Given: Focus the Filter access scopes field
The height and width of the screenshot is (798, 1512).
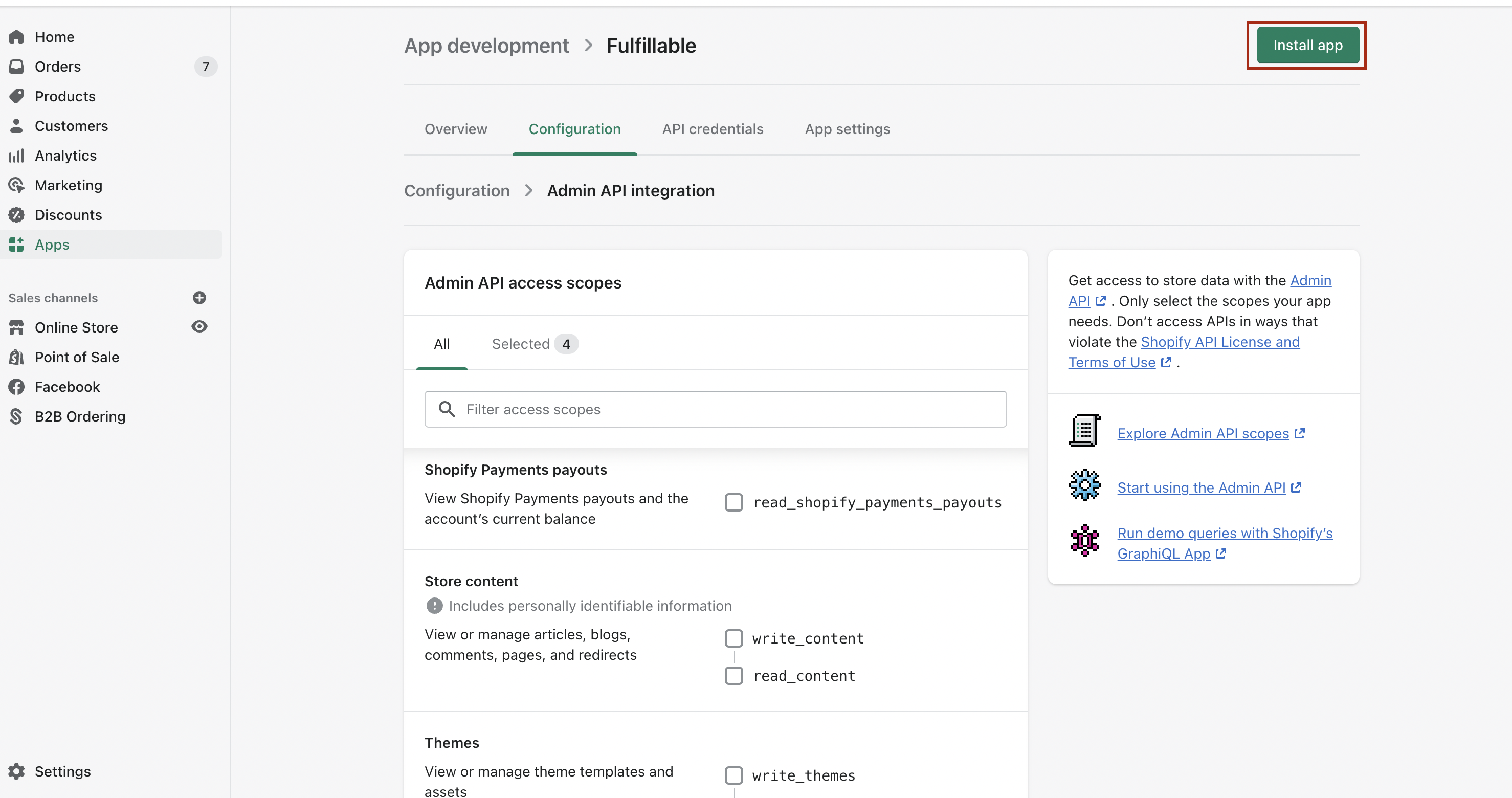Looking at the screenshot, I should (716, 409).
